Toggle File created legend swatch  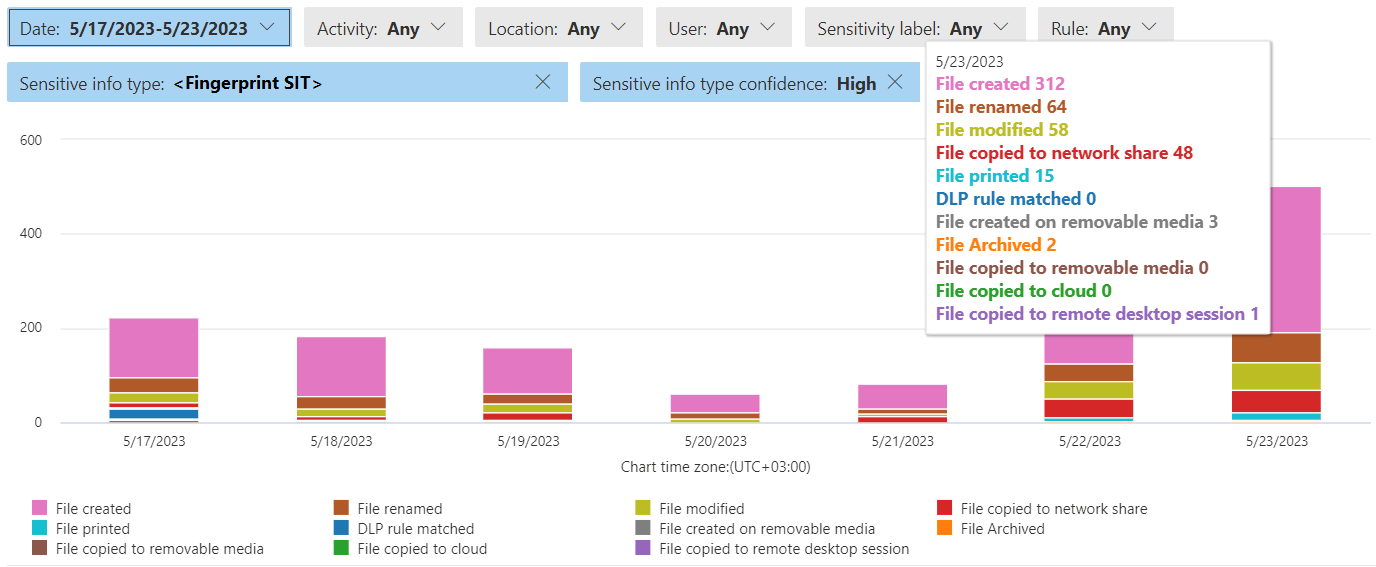pyautogui.click(x=40, y=508)
